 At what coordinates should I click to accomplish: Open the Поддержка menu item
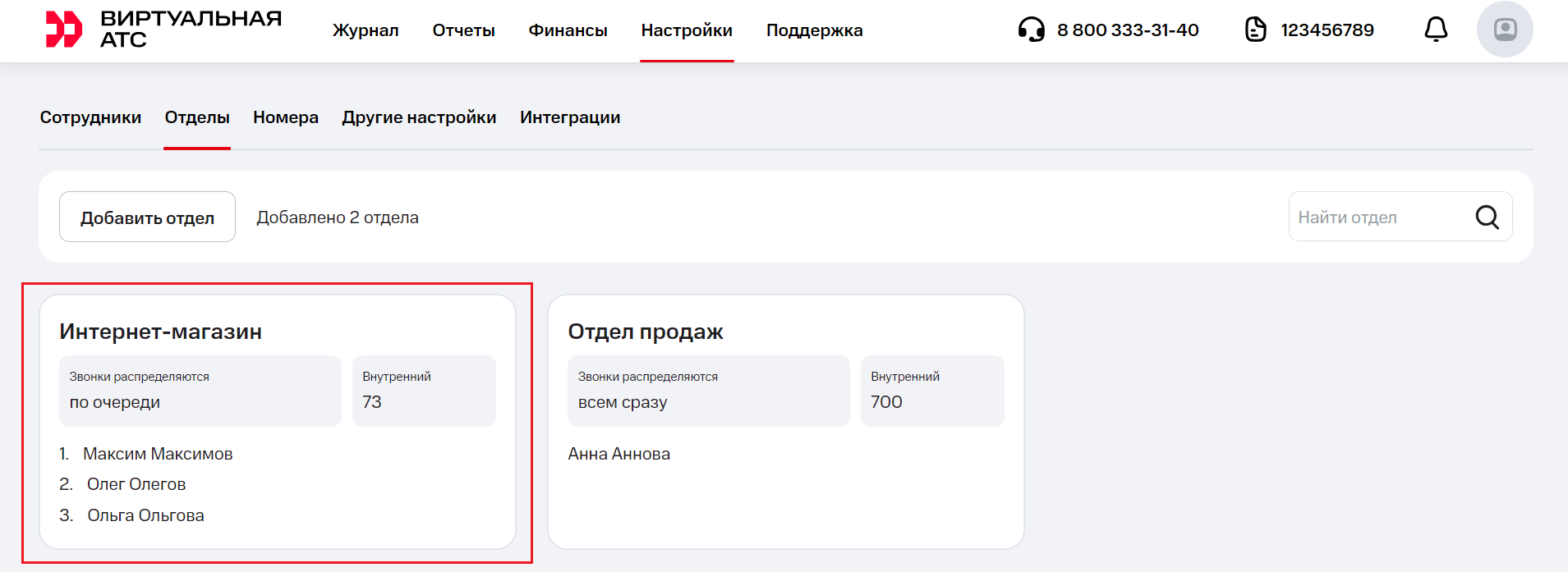(814, 30)
